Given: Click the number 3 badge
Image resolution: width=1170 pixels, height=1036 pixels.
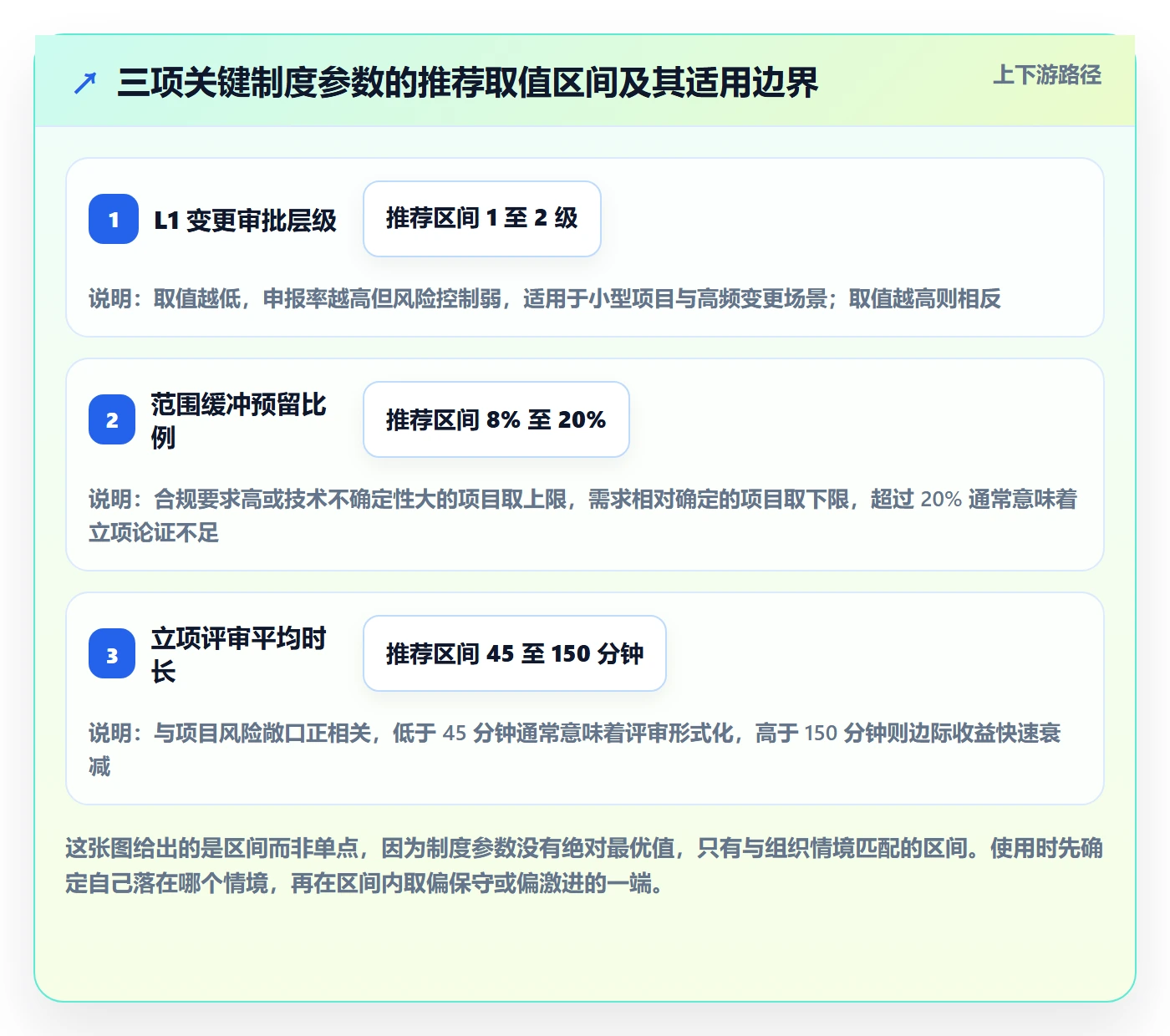Looking at the screenshot, I should pos(112,653).
